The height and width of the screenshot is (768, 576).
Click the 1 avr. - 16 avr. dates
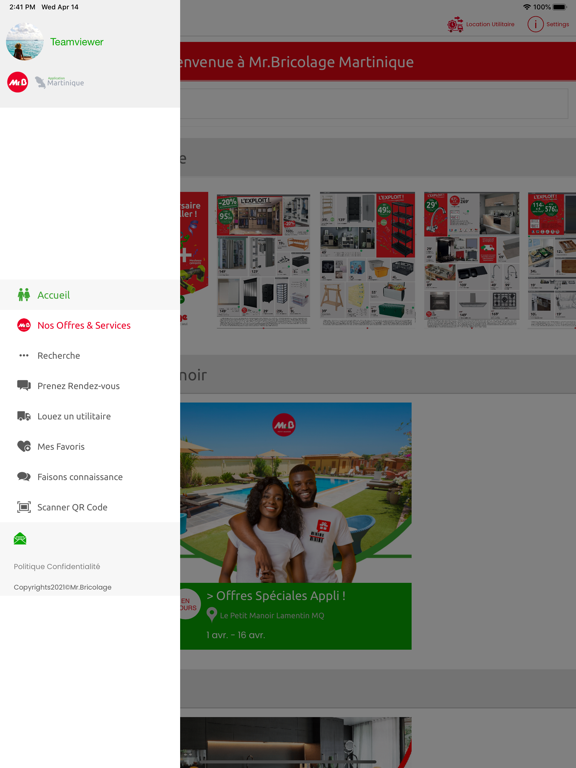(236, 635)
